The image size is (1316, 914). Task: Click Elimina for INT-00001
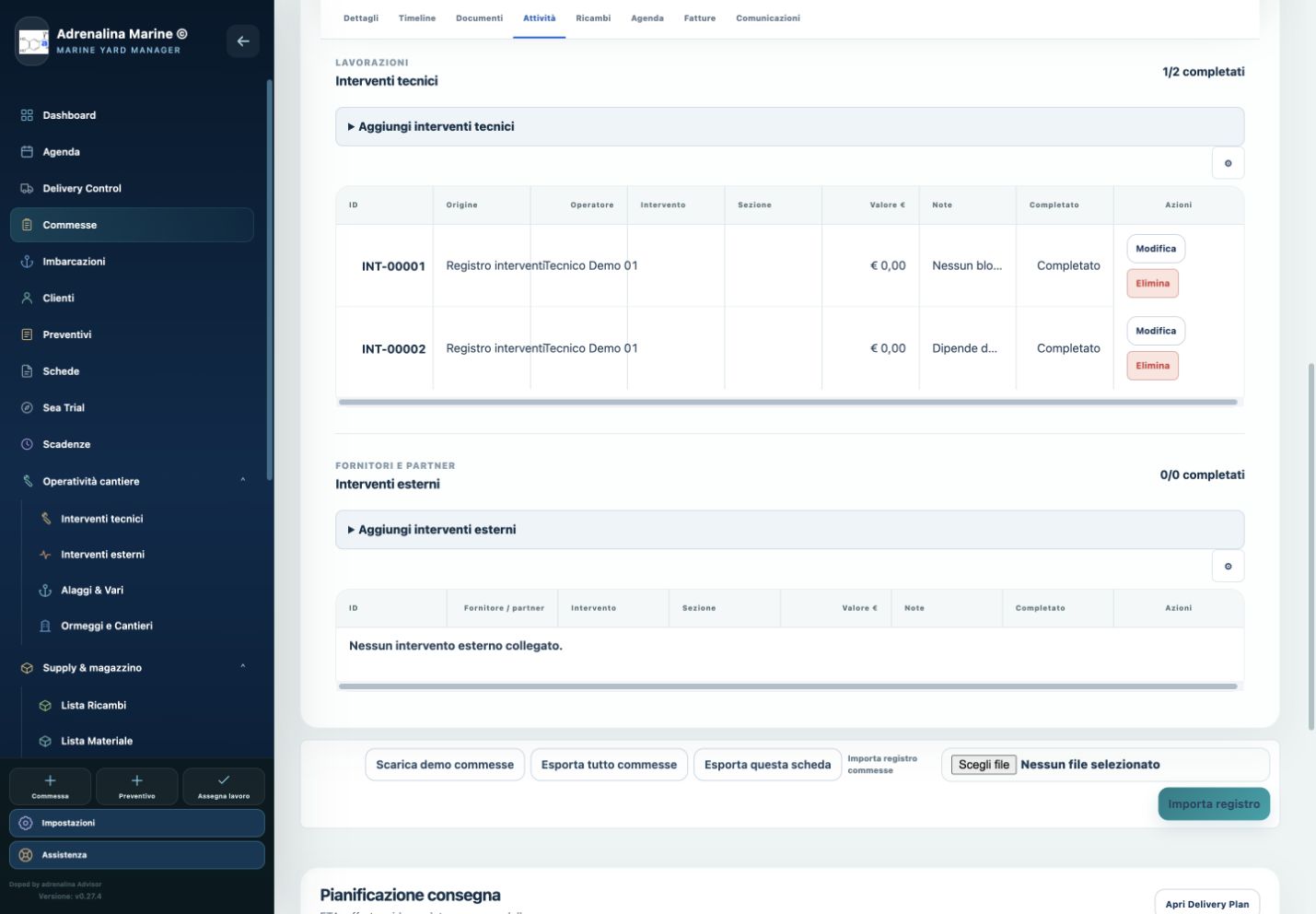point(1152,284)
